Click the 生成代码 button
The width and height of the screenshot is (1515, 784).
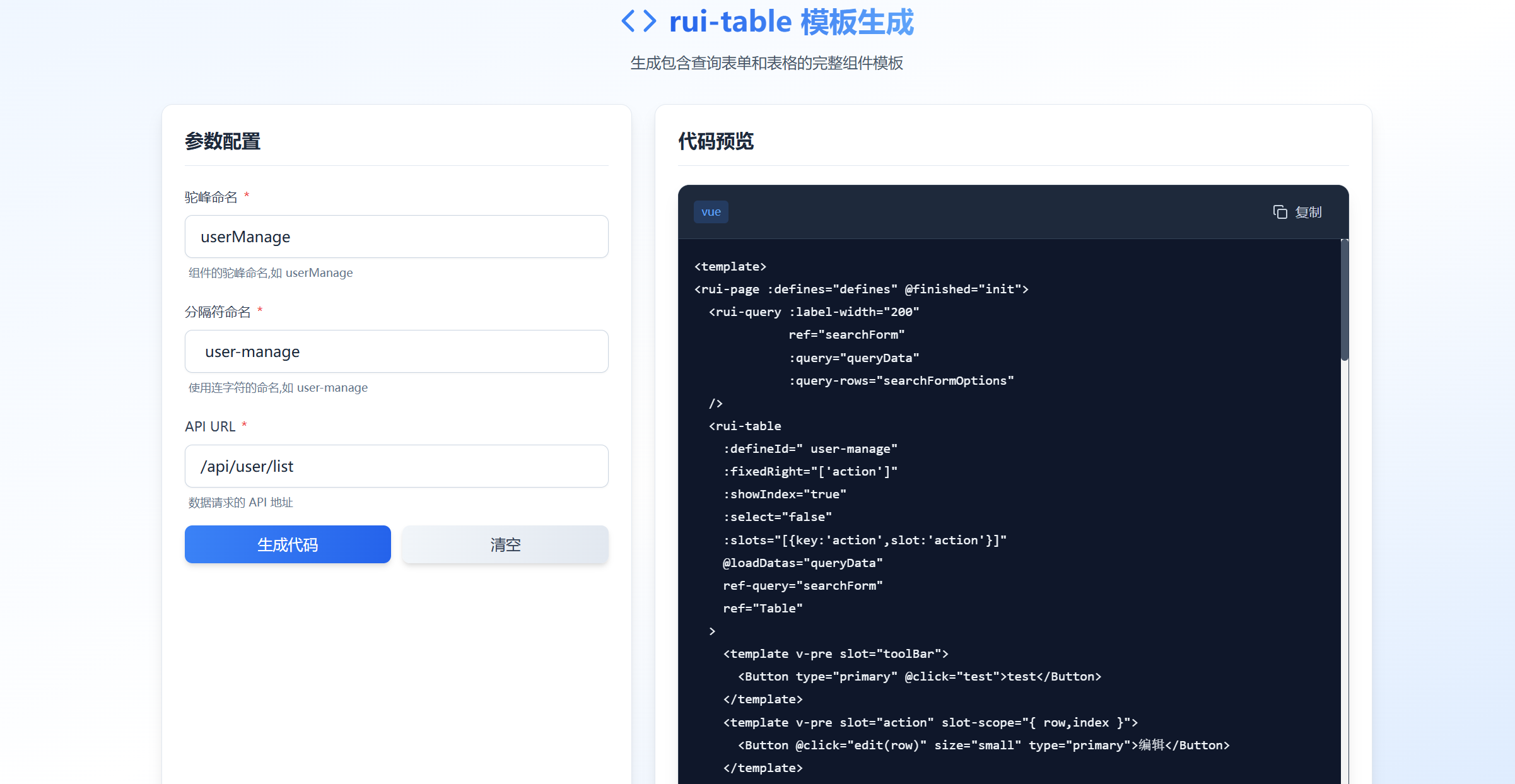[x=288, y=544]
